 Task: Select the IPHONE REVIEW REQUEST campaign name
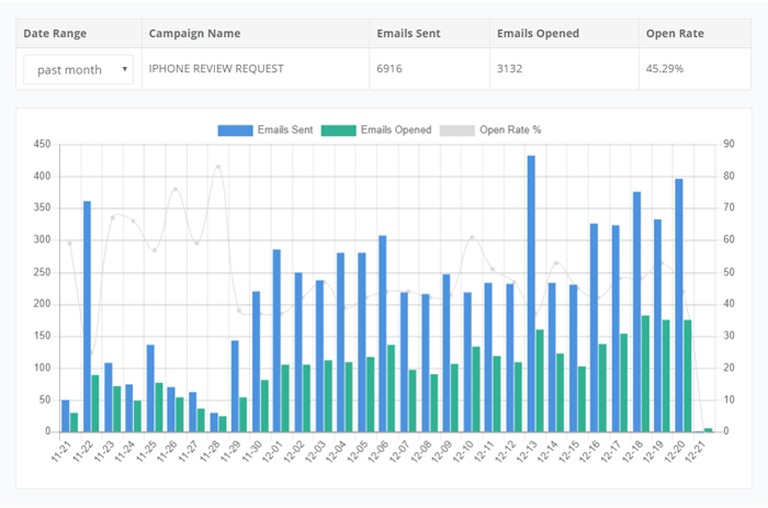click(x=216, y=69)
